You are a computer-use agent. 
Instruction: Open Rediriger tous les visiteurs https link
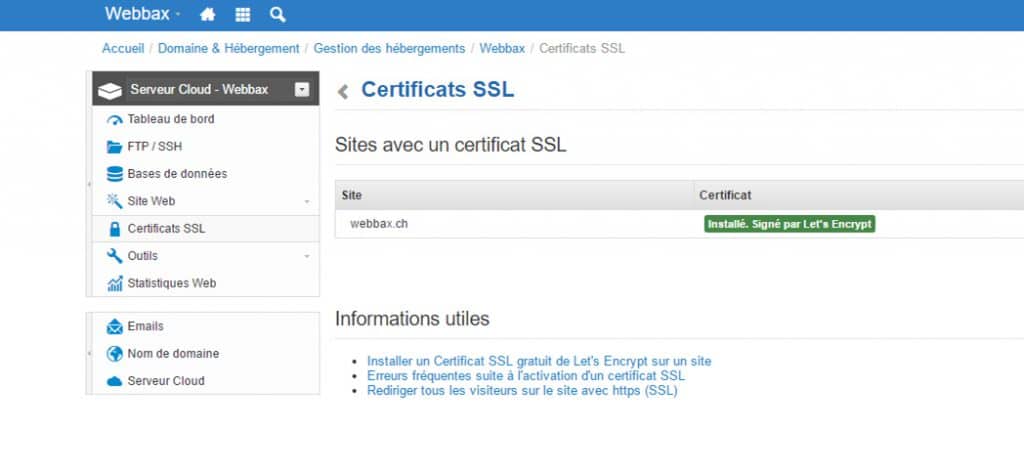[522, 391]
